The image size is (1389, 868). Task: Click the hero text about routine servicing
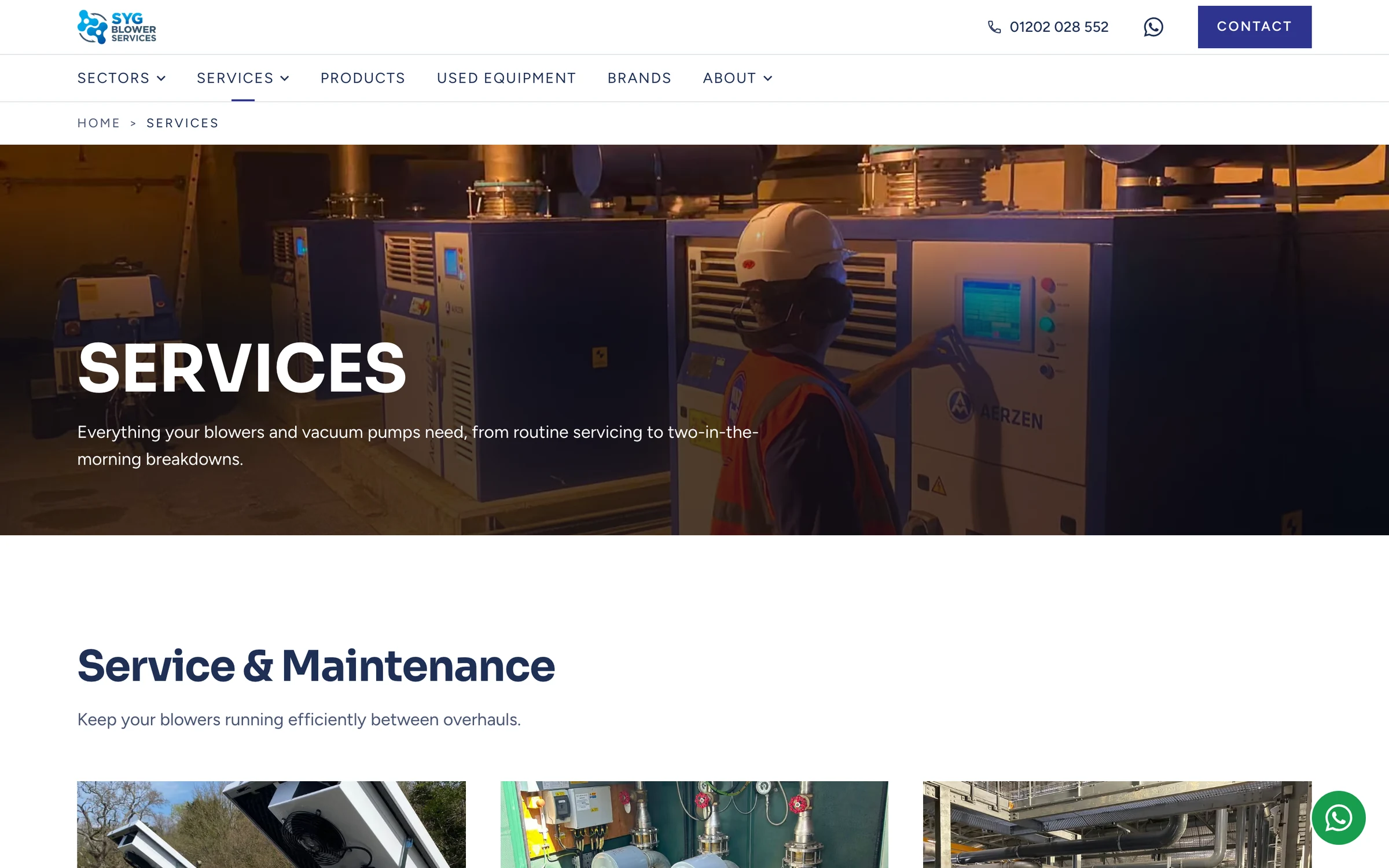tap(418, 446)
